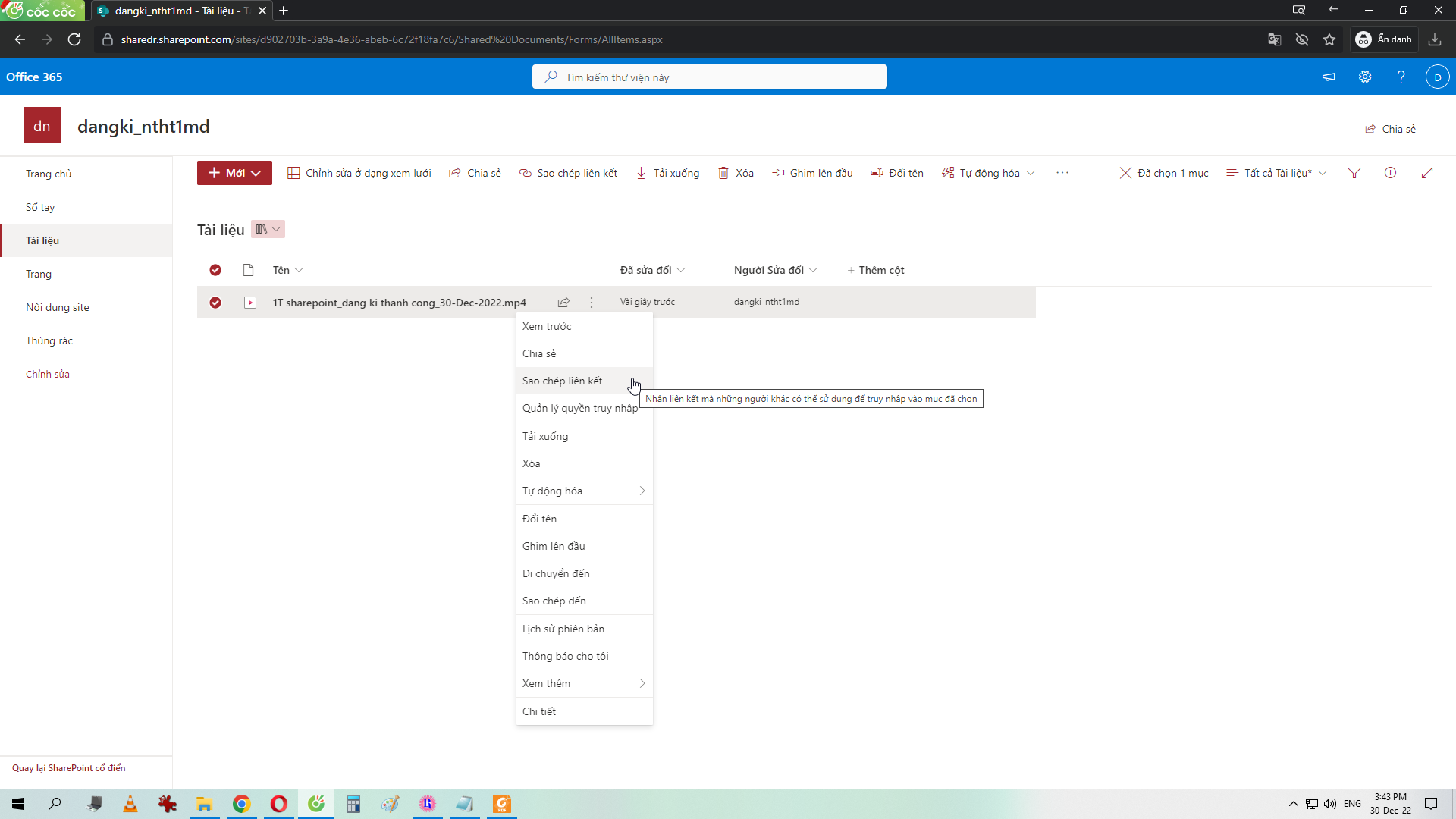Open Office 365 settings gear
The width and height of the screenshot is (1456, 819).
tap(1365, 77)
